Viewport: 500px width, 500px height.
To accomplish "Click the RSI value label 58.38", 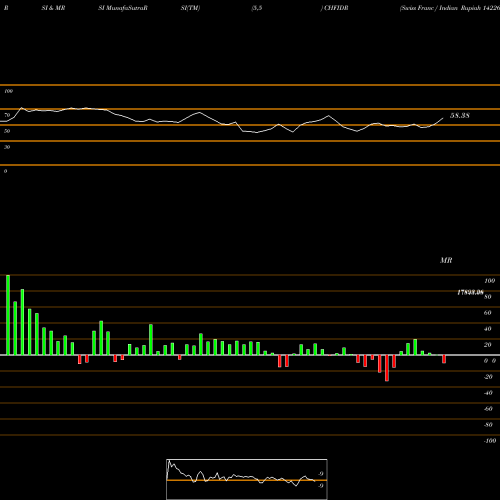I will pos(460,116).
